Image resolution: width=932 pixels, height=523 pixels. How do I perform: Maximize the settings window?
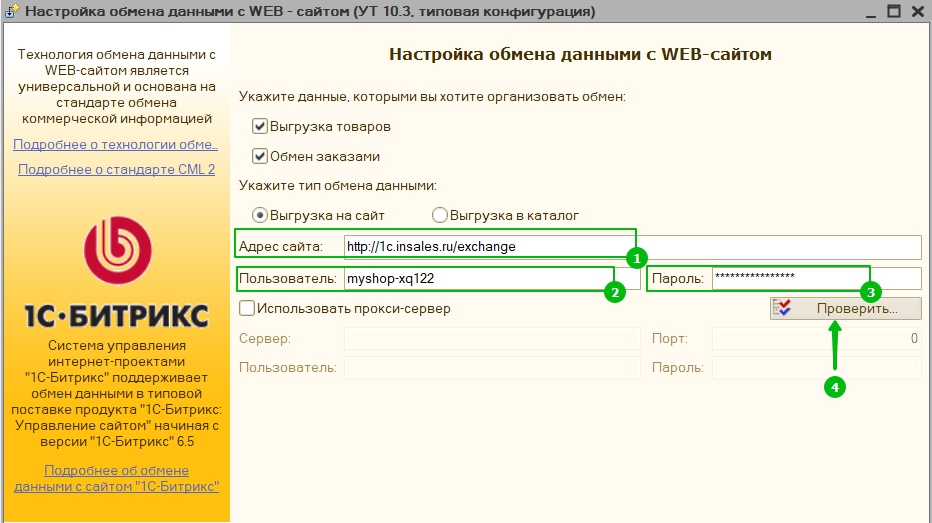[894, 11]
